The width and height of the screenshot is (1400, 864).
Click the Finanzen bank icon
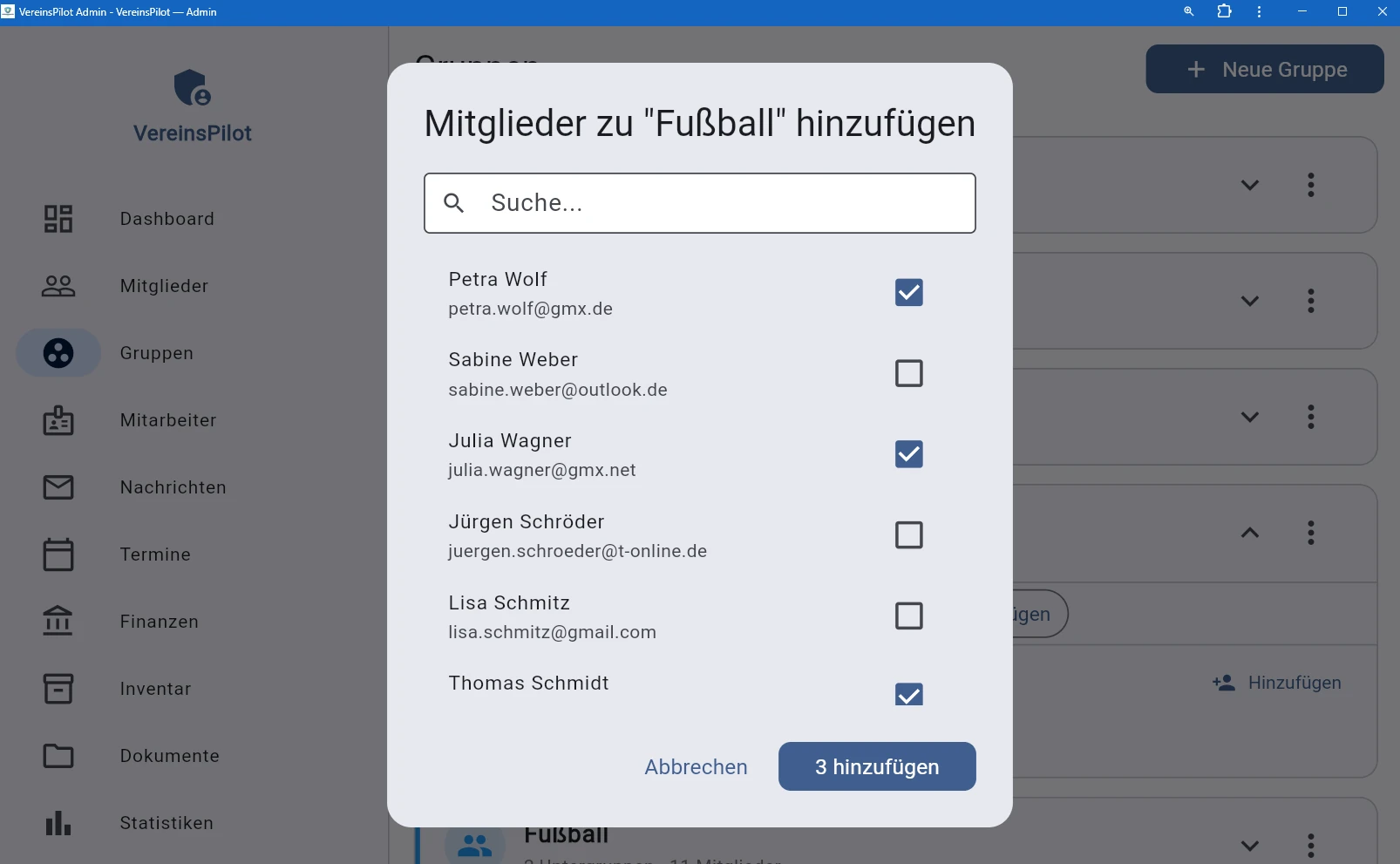coord(58,621)
